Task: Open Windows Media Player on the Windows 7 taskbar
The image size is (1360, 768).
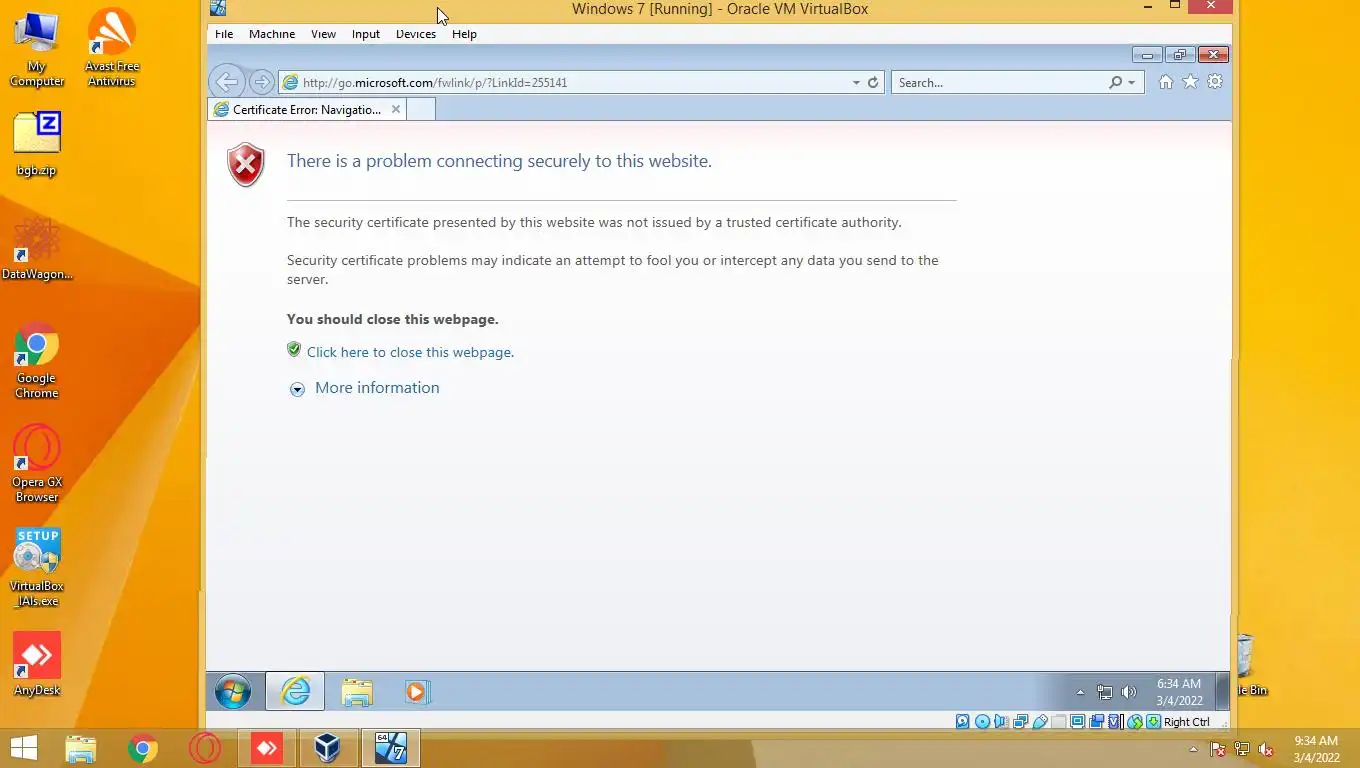Action: pos(416,692)
